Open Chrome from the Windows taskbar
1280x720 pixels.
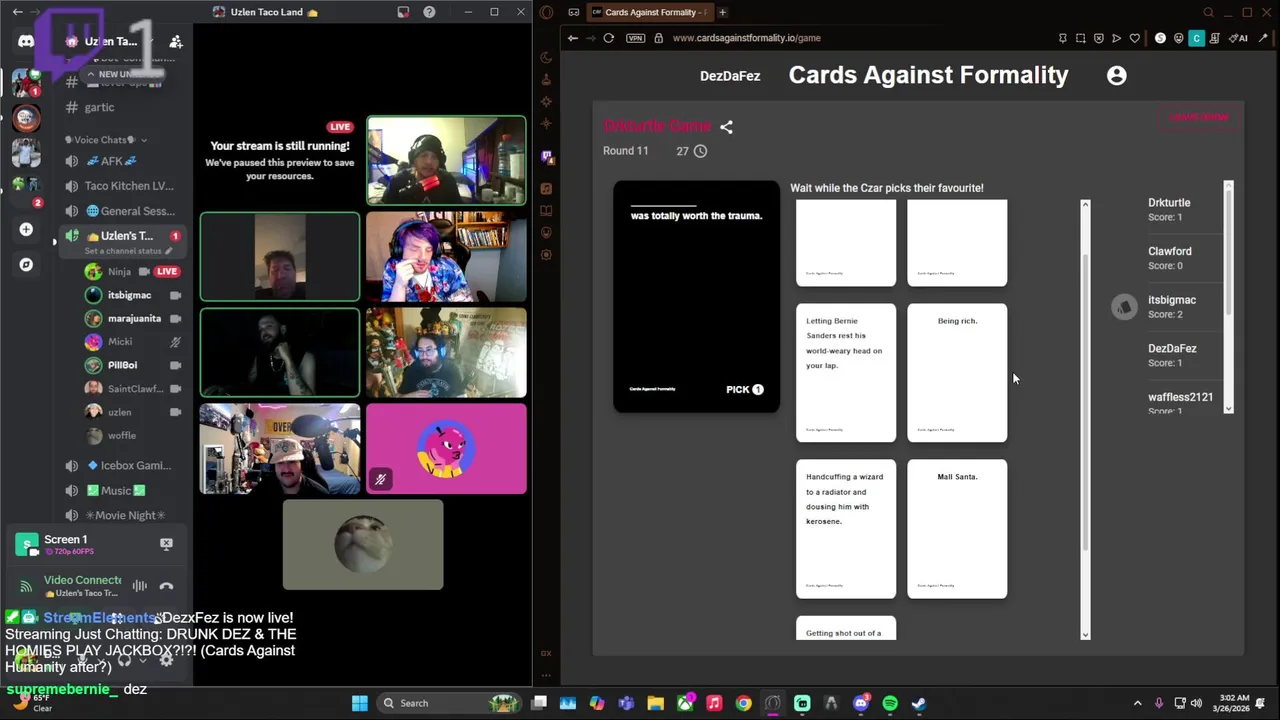coord(743,703)
